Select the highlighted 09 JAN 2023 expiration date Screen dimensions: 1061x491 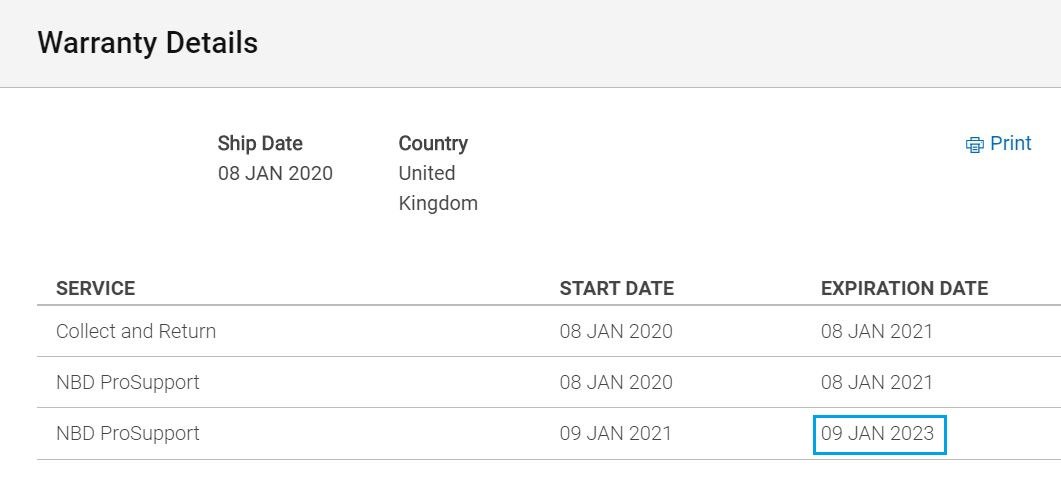pos(879,434)
